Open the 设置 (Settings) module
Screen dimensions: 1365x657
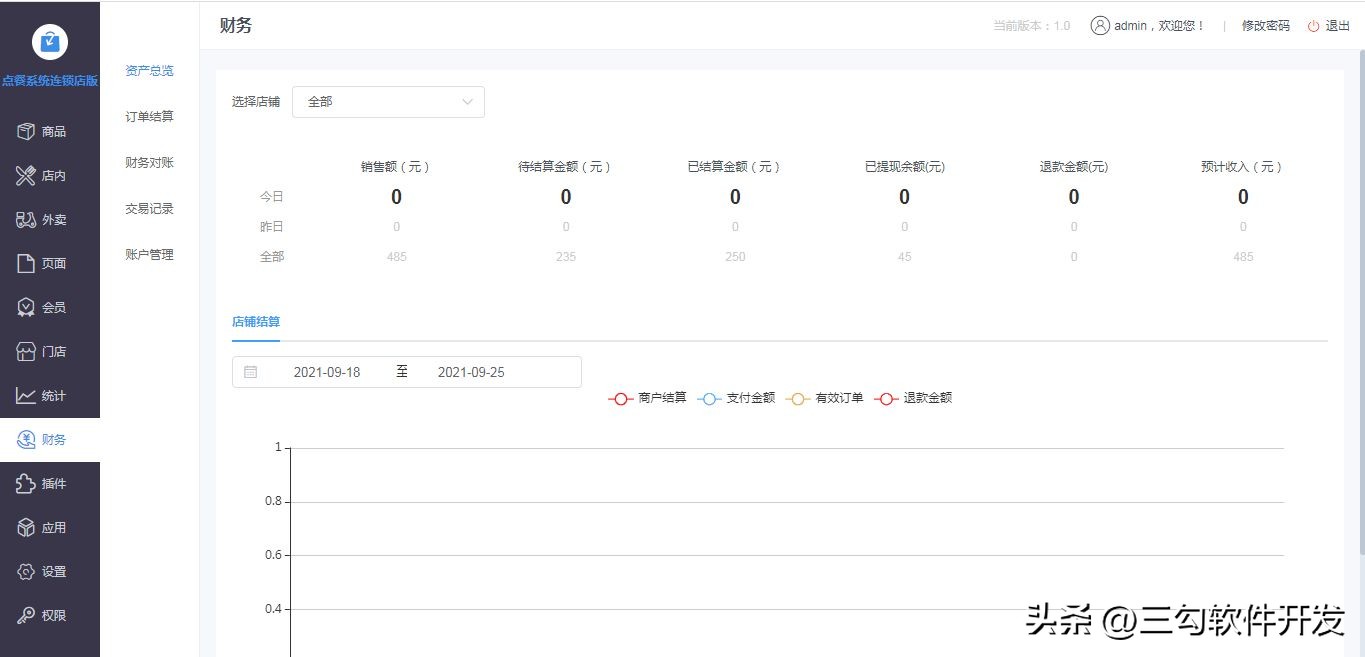click(49, 571)
